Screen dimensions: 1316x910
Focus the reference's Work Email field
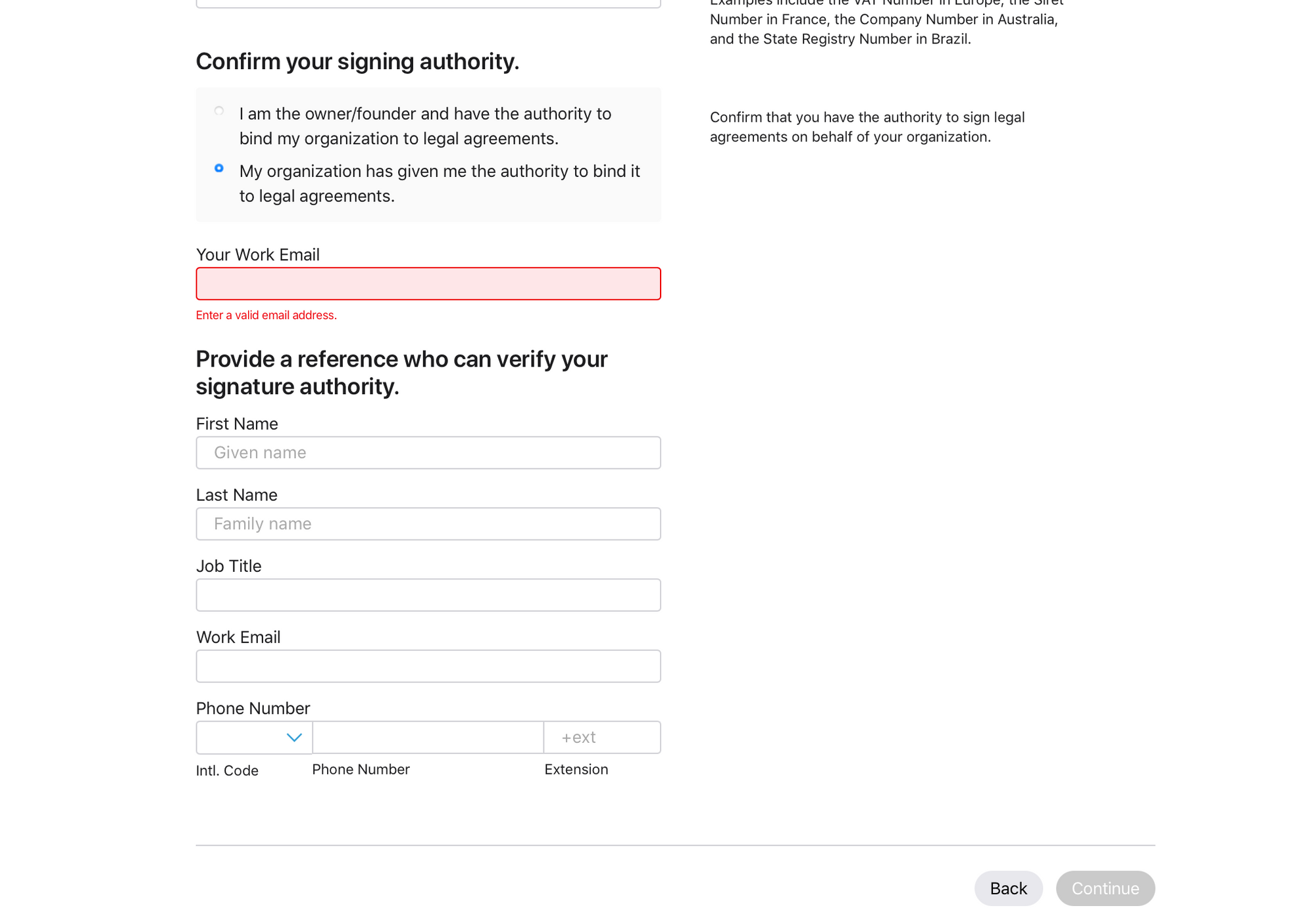[x=428, y=666]
